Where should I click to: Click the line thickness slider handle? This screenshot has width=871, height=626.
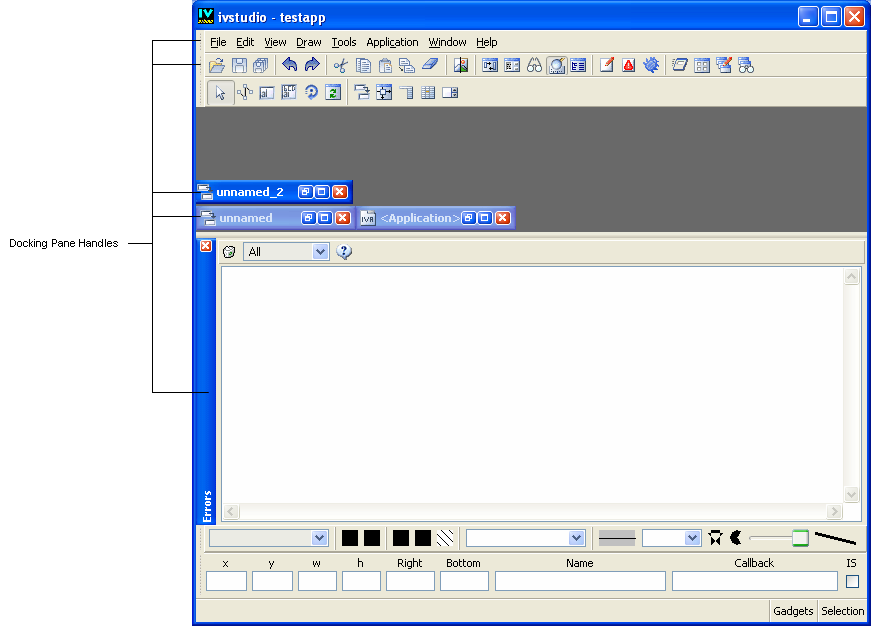coord(800,538)
